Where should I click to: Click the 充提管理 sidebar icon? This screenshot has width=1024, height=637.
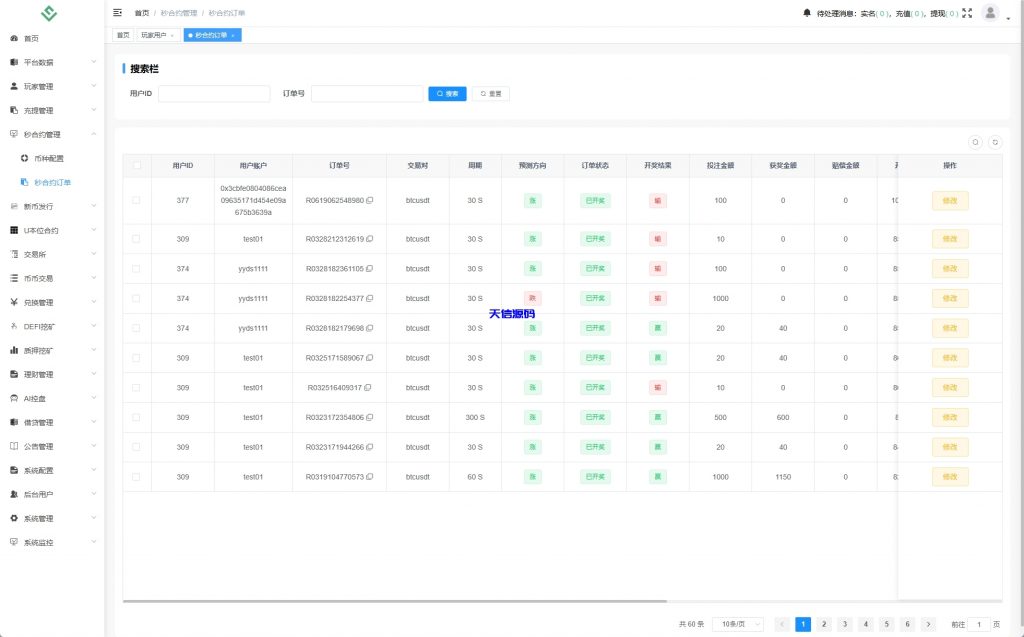pyautogui.click(x=14, y=110)
